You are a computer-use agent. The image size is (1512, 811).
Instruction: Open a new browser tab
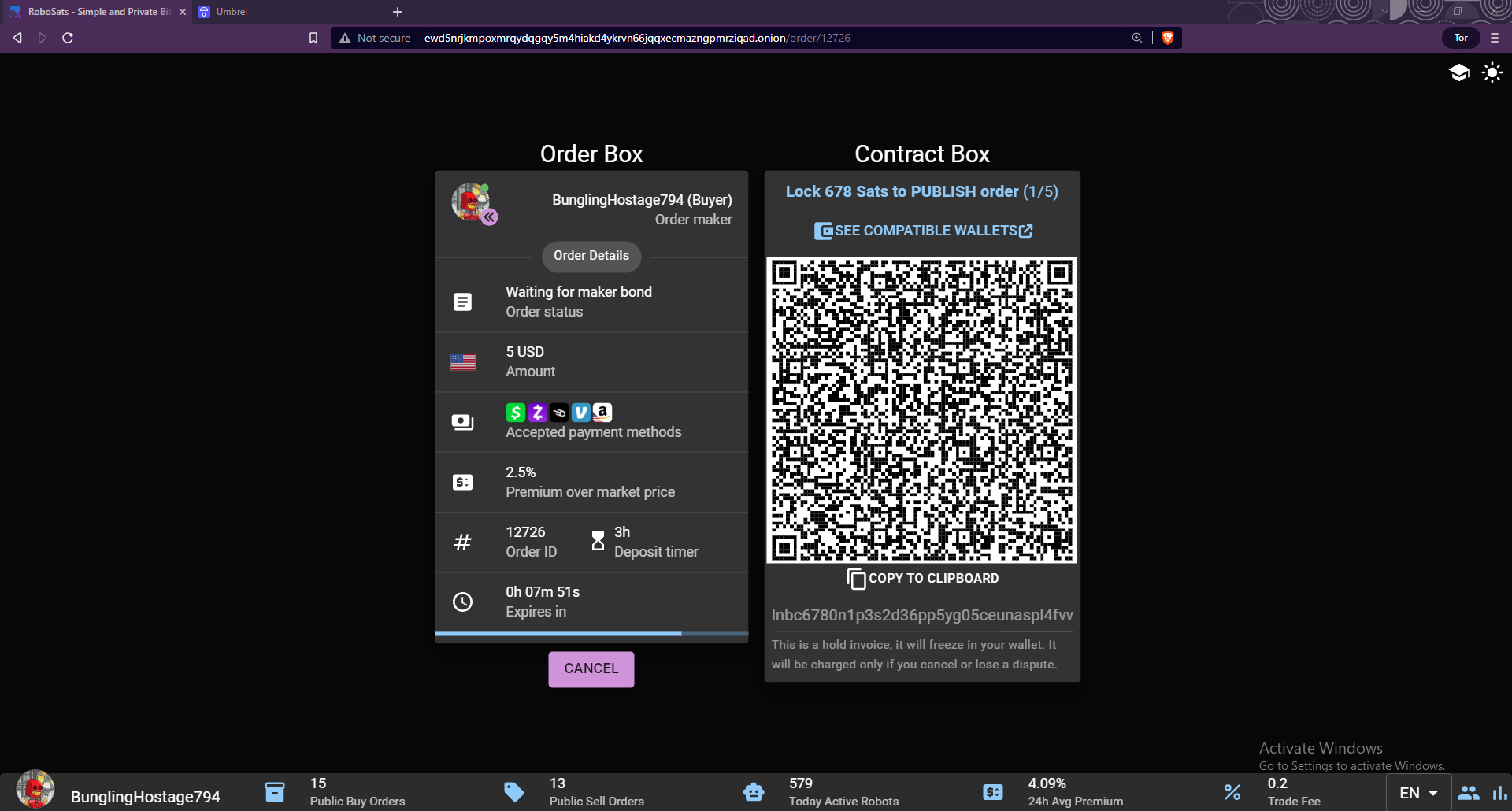(x=398, y=12)
